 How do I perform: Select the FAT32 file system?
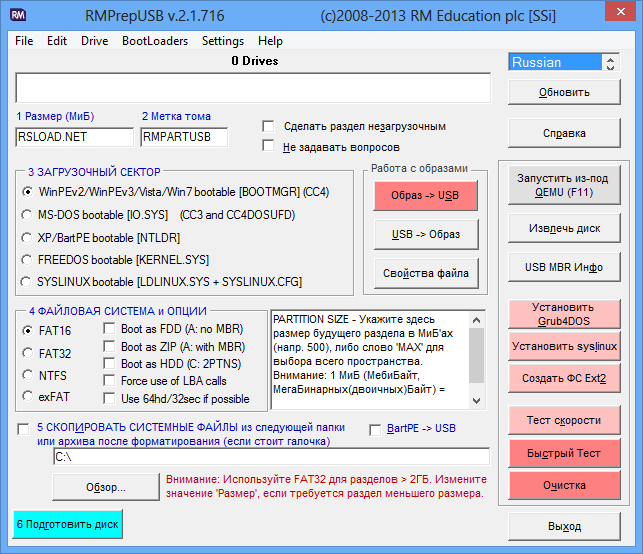[x=27, y=353]
